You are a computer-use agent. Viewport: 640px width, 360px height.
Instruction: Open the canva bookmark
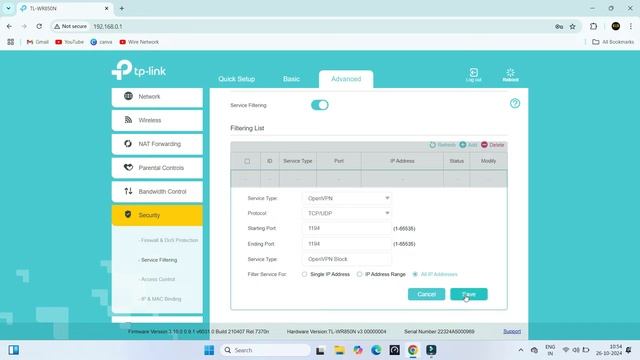tap(101, 42)
